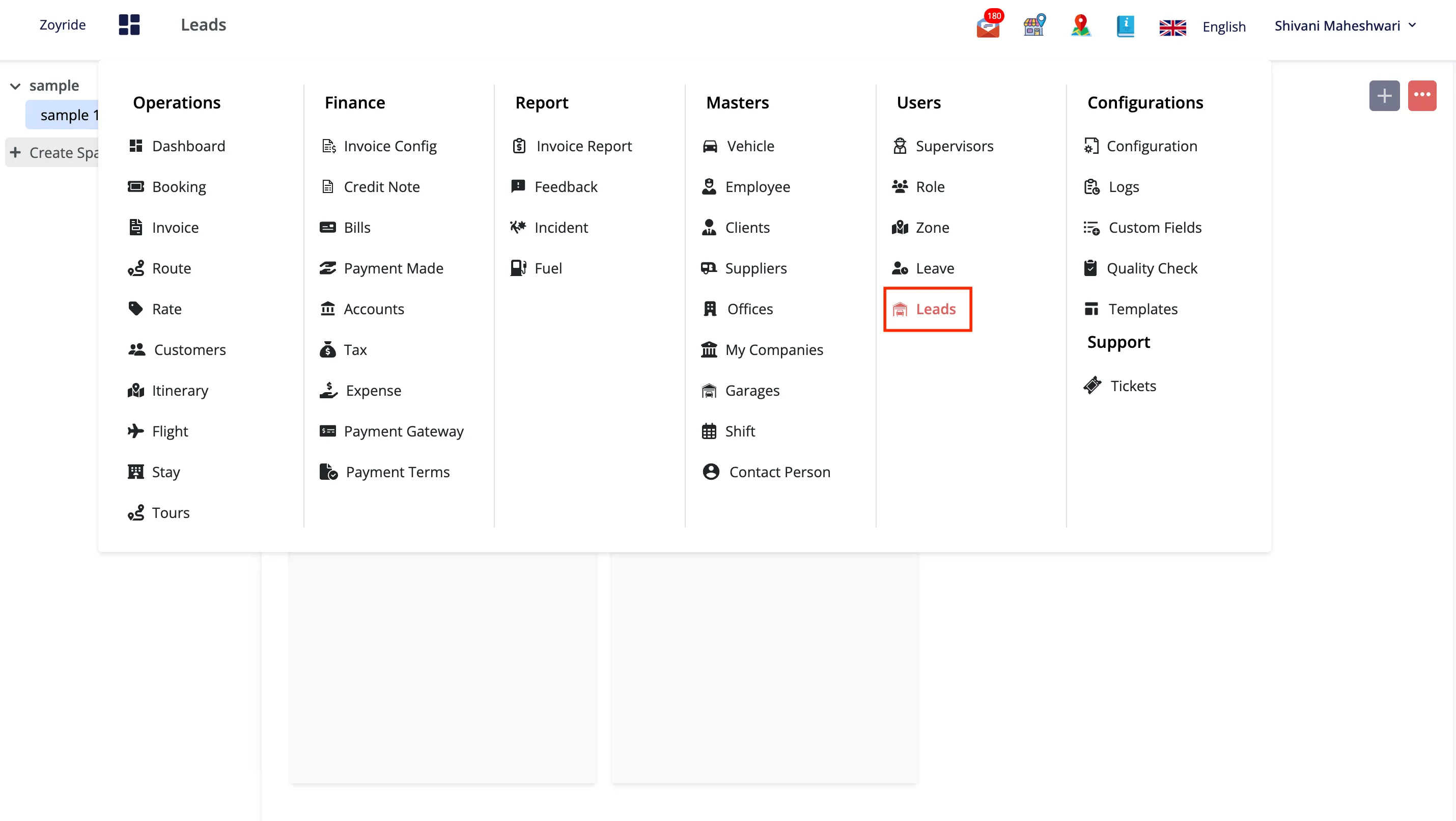Click the Zoyride brand link
Image resolution: width=1456 pixels, height=821 pixels.
[63, 25]
